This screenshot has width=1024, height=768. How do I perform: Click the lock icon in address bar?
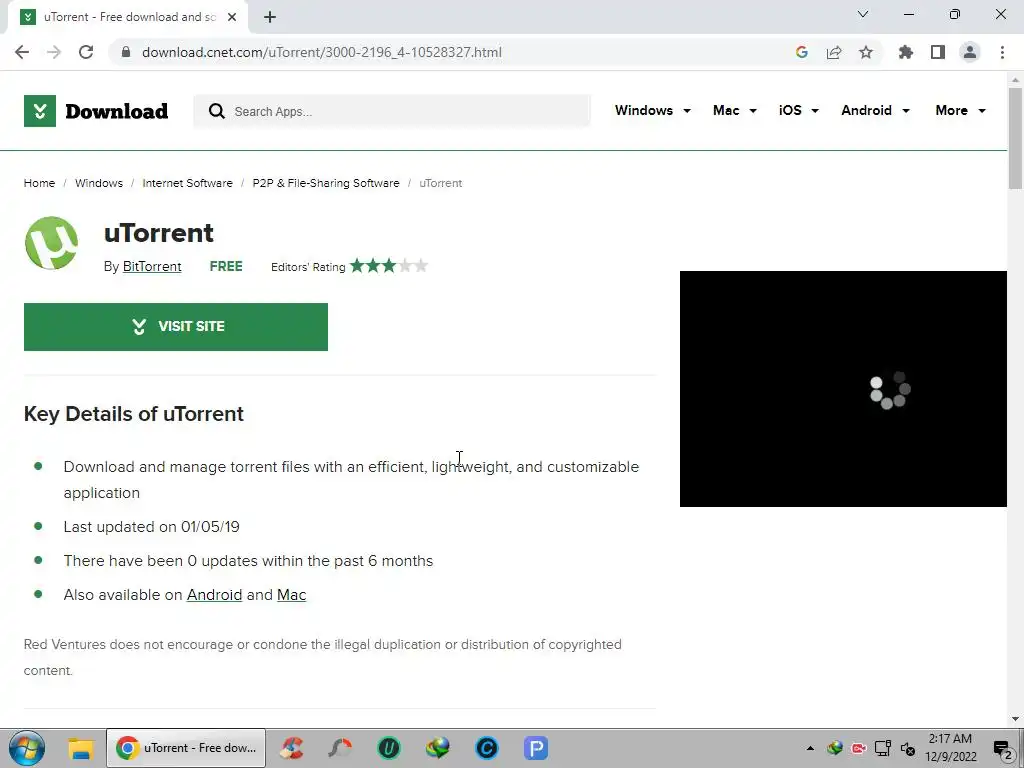(x=126, y=52)
